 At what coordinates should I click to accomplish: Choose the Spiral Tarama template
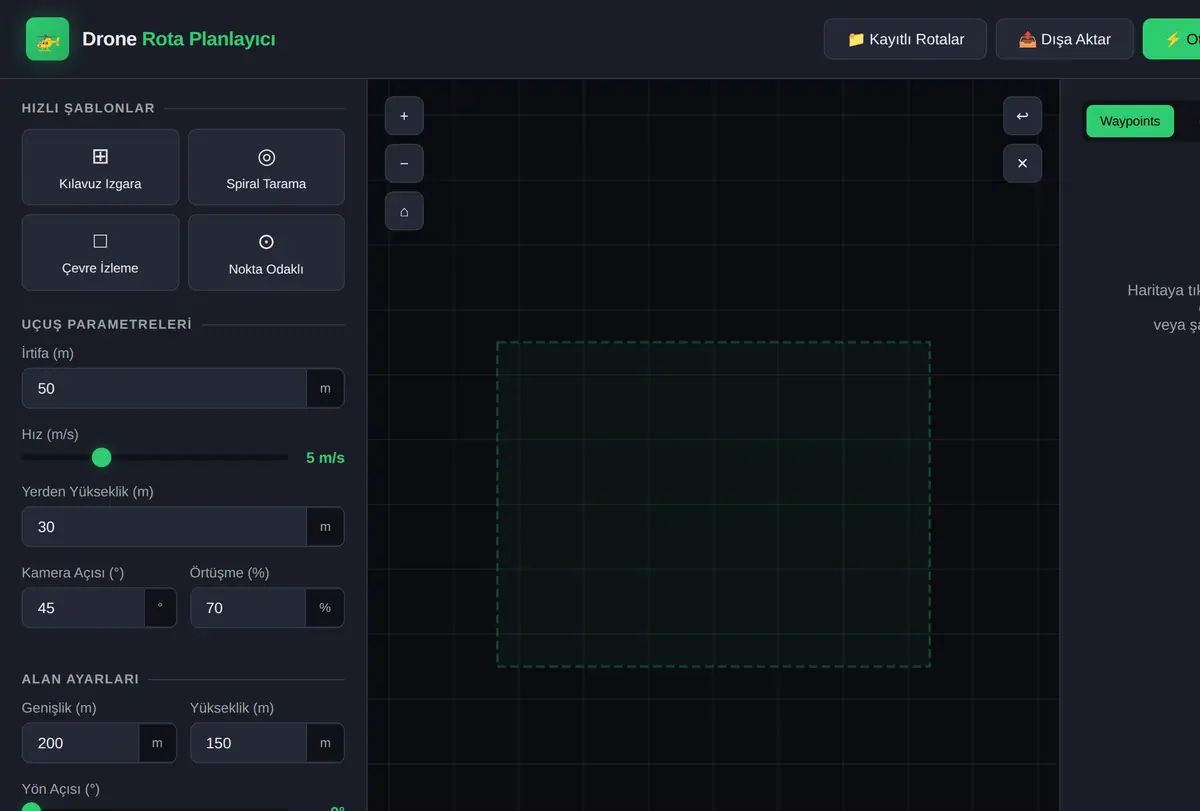point(266,167)
